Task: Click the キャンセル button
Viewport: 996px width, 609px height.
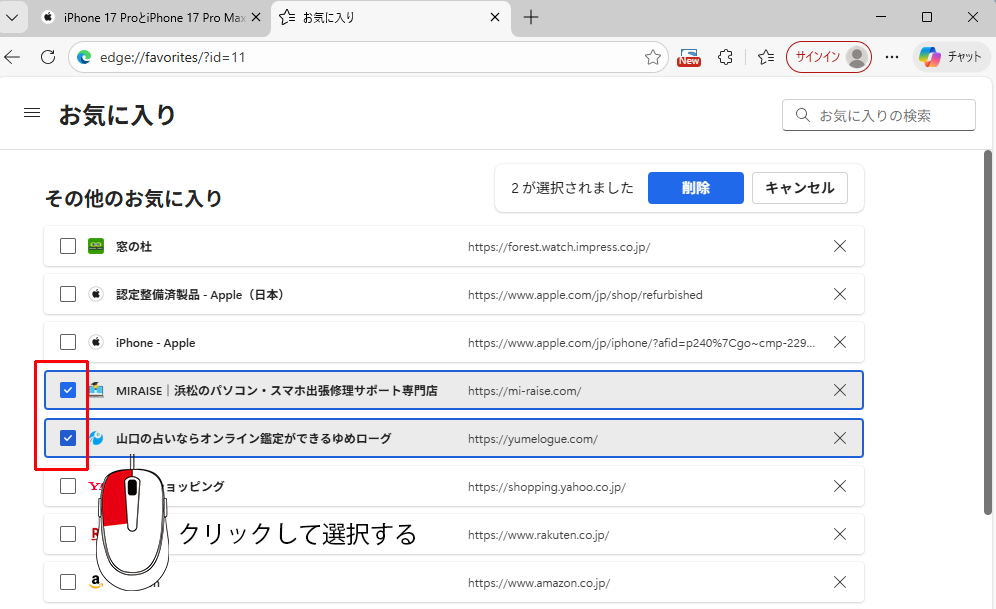Action: (x=800, y=188)
